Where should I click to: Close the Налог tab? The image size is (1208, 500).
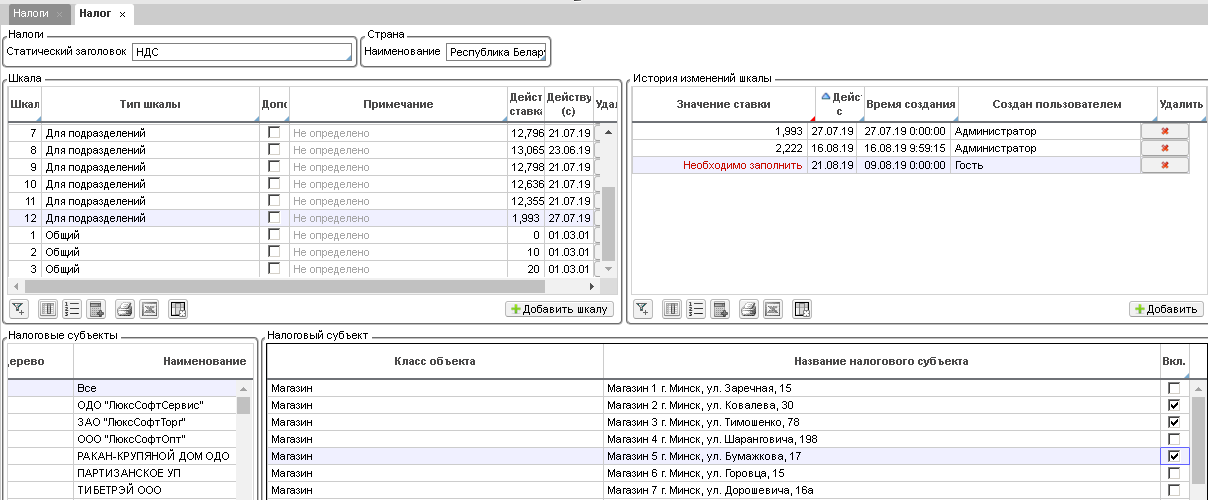click(122, 15)
